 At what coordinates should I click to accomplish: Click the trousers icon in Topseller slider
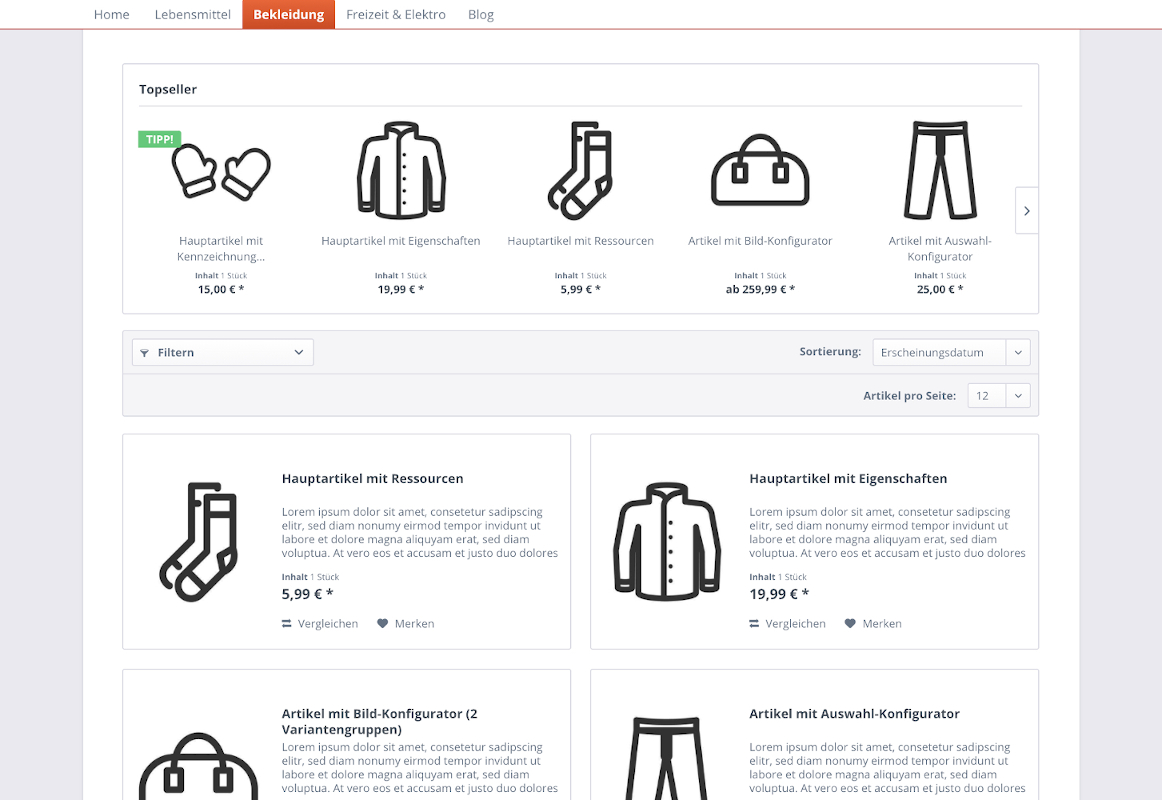tap(939, 171)
